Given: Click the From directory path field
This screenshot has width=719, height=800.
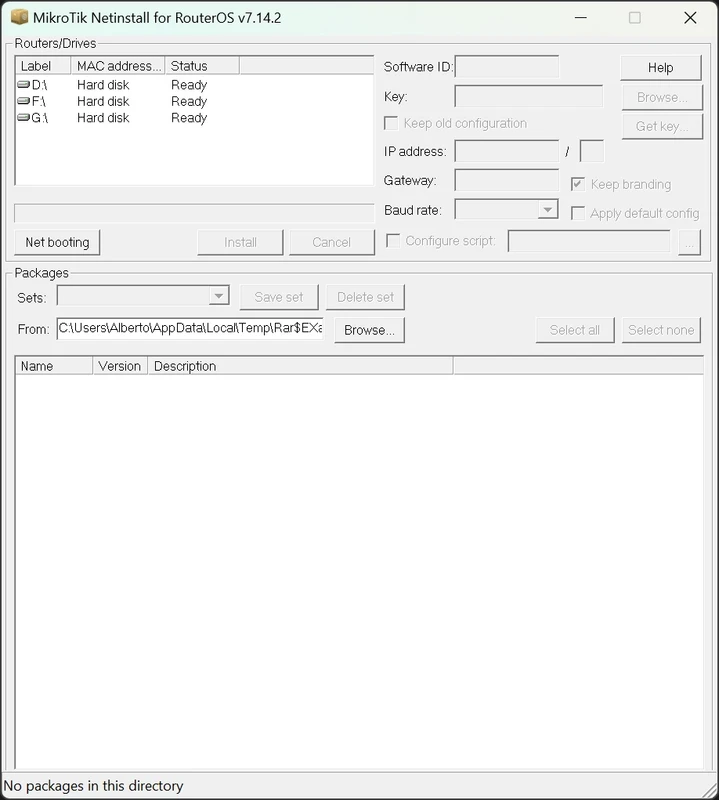Looking at the screenshot, I should [190, 329].
